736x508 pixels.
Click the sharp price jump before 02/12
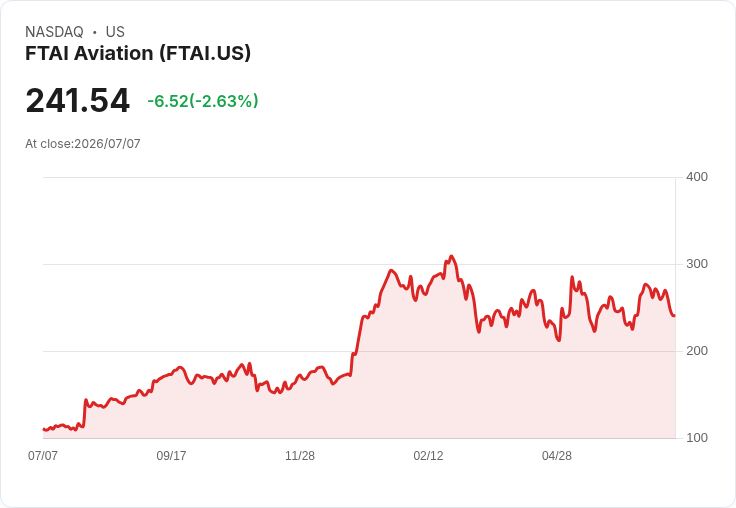coord(357,338)
